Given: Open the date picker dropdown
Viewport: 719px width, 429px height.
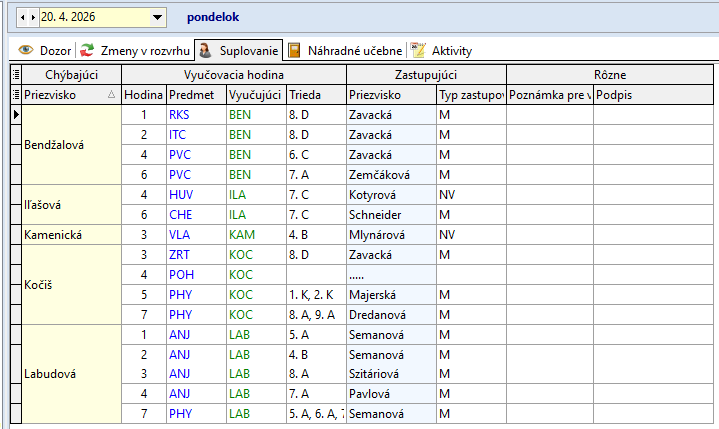Looking at the screenshot, I should point(157,17).
